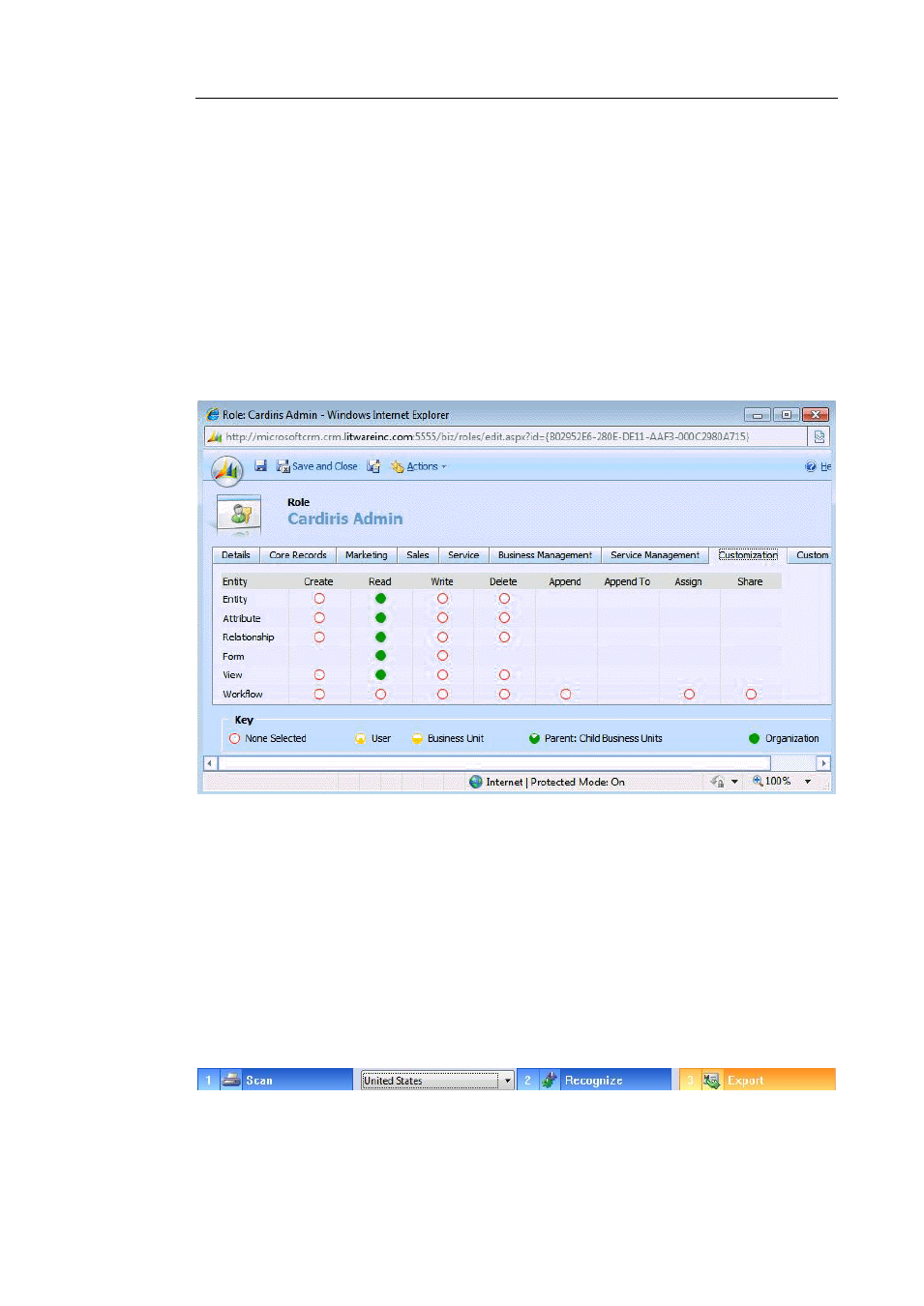This screenshot has width=924, height=1306.
Task: Open the United States language dropdown
Action: (437, 1081)
